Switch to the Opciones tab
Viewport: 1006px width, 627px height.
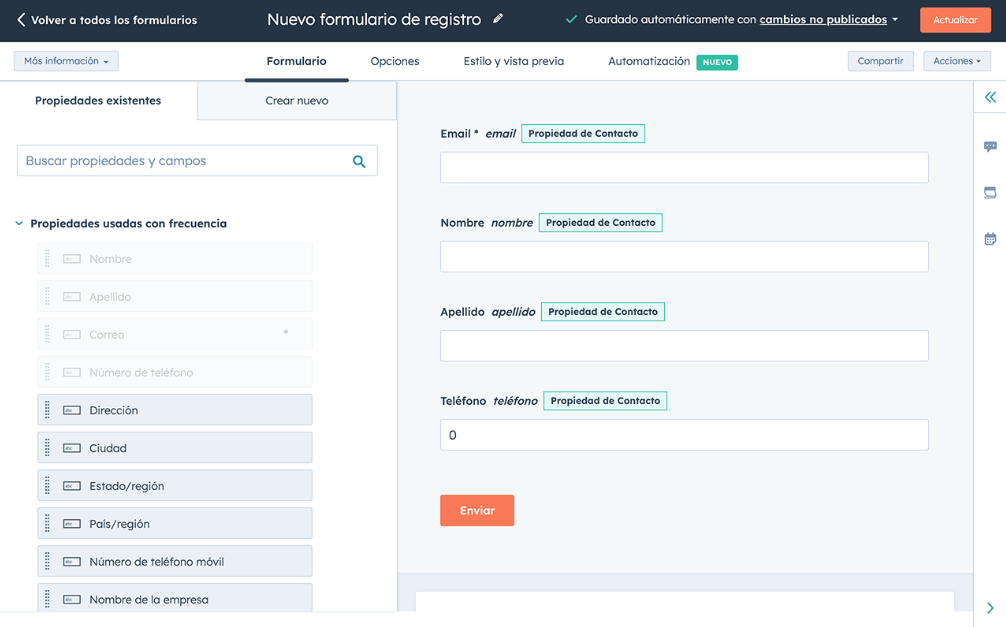click(394, 61)
